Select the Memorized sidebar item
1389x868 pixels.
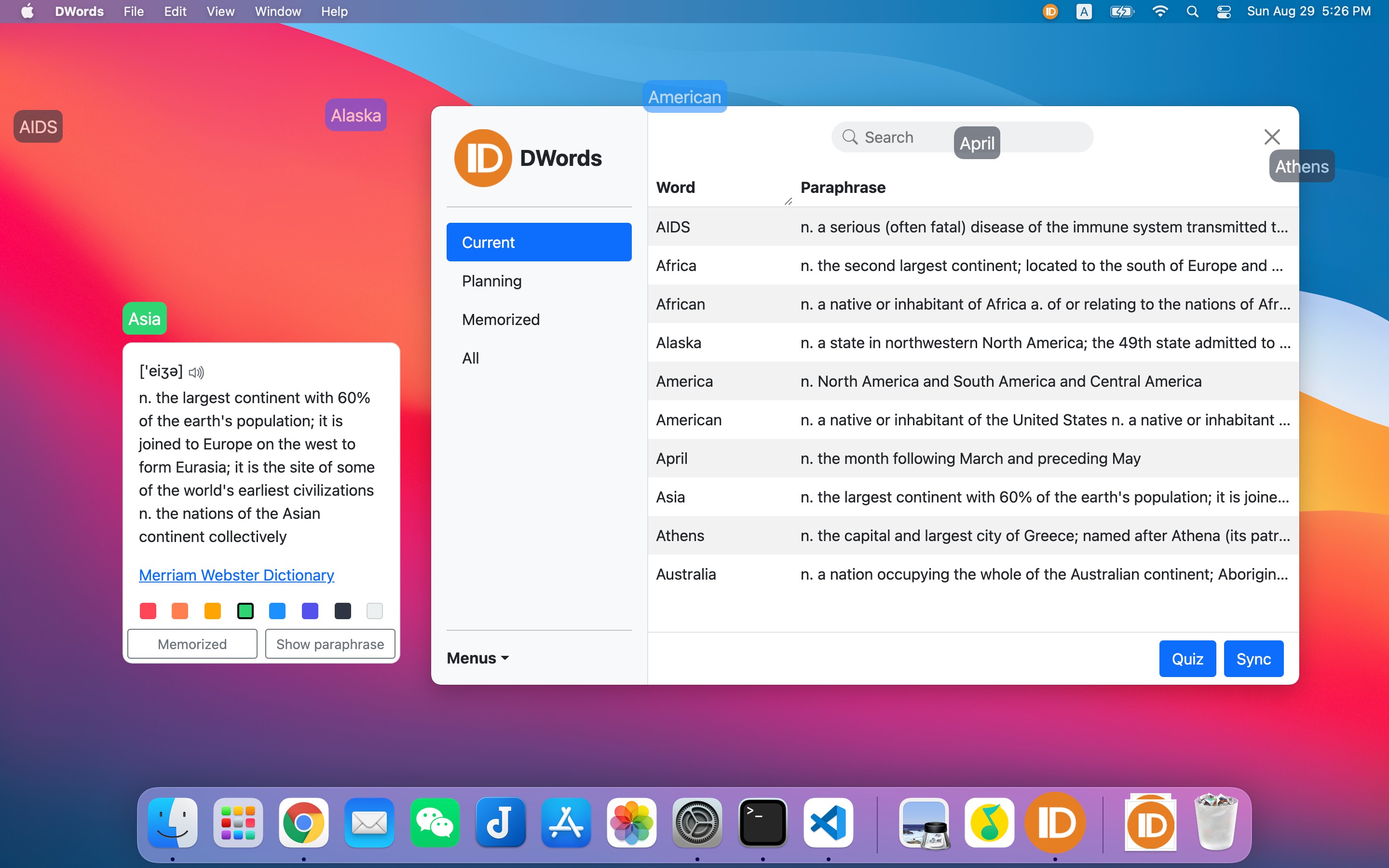click(501, 319)
